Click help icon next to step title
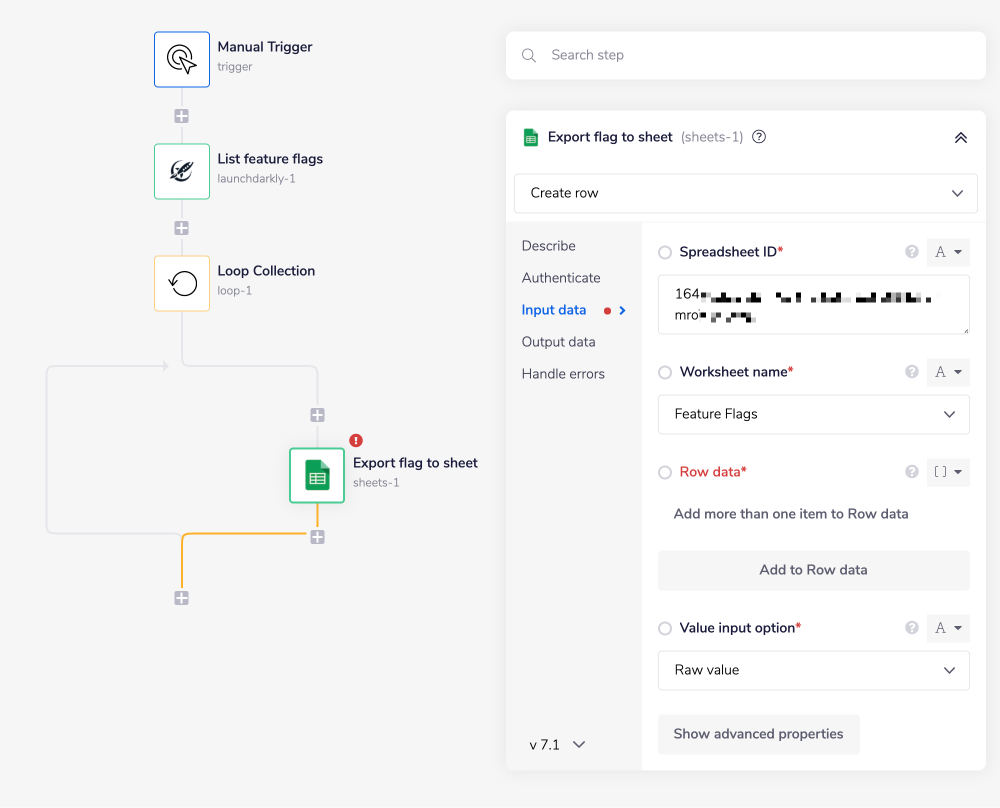The width and height of the screenshot is (1000, 808). (x=759, y=137)
